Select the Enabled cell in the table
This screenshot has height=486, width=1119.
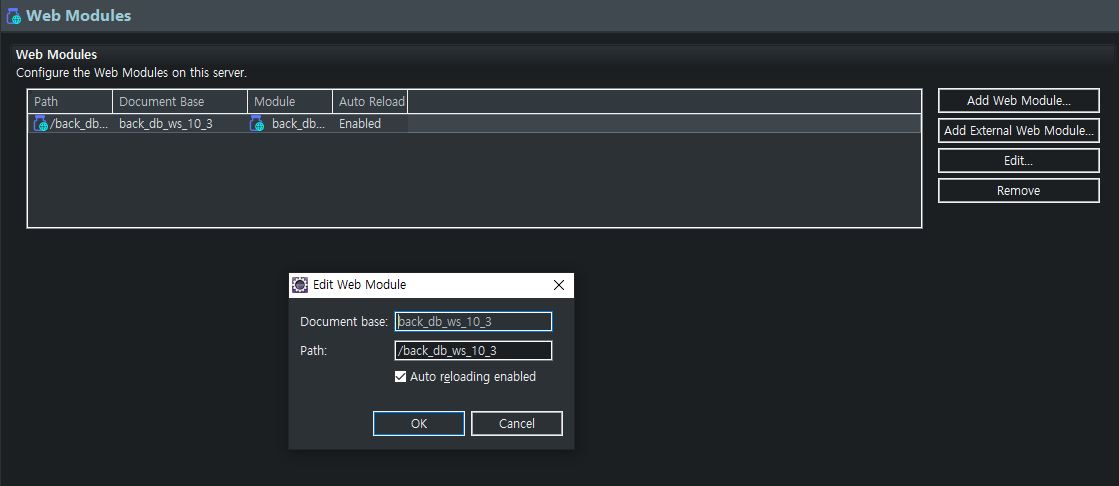click(370, 123)
